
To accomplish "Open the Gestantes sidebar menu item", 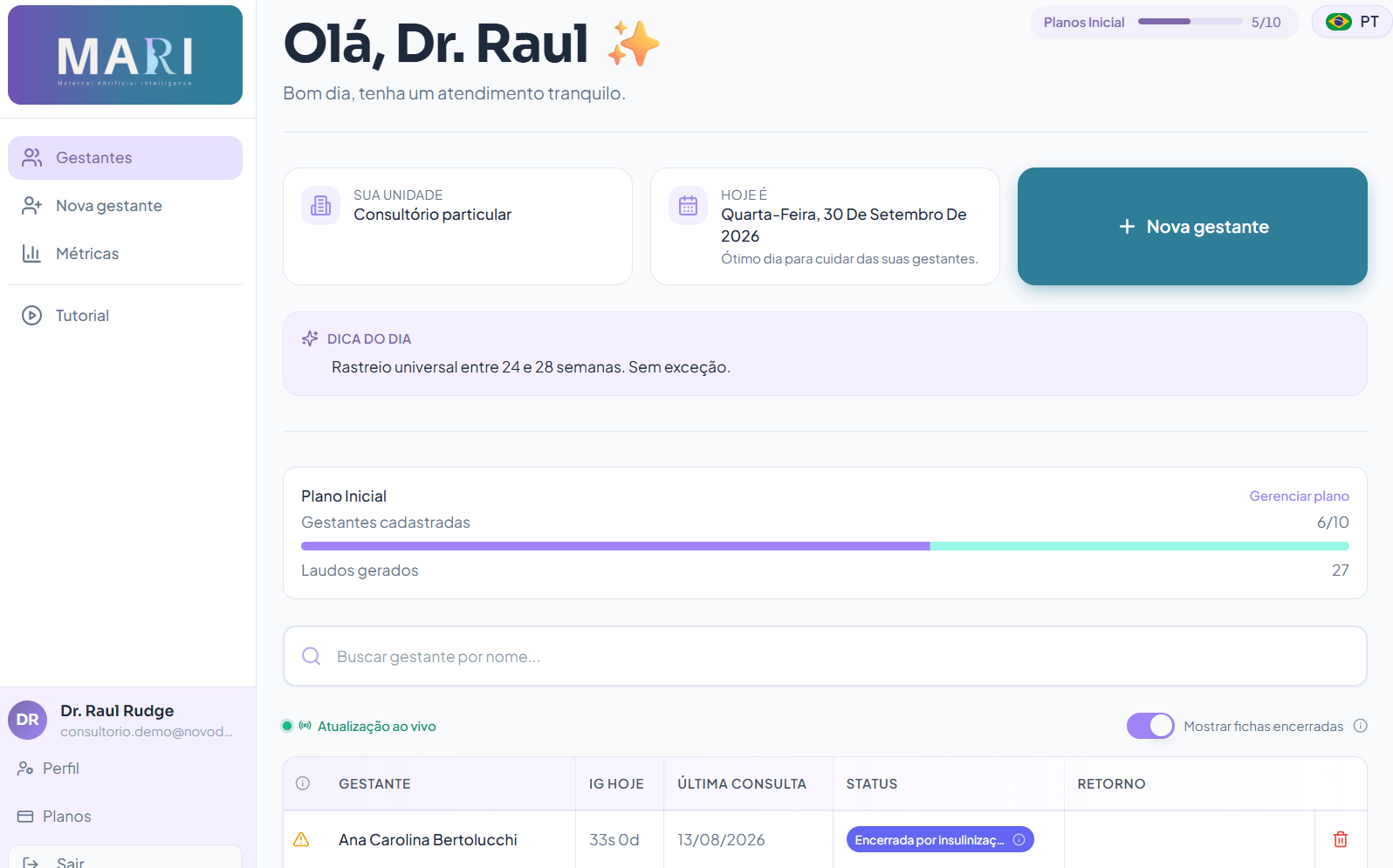I will point(125,158).
